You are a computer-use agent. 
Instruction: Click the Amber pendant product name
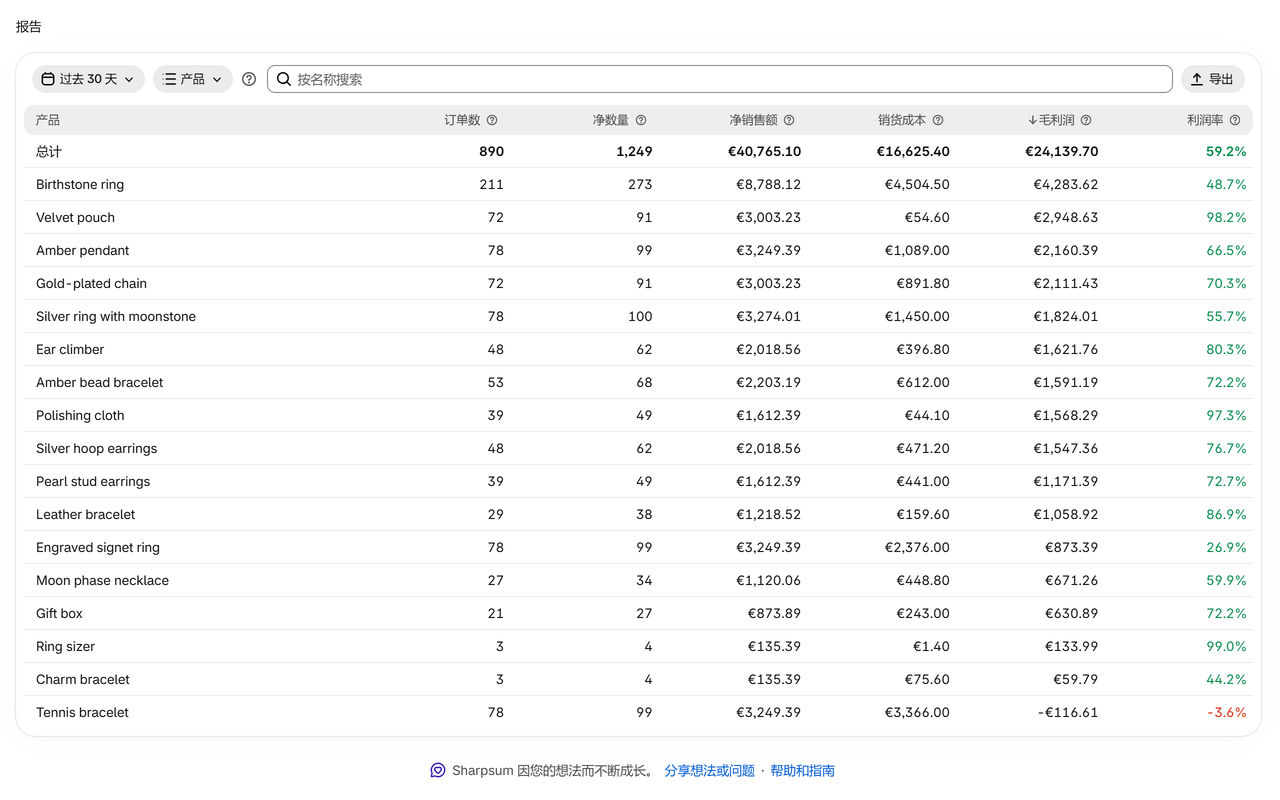(82, 250)
